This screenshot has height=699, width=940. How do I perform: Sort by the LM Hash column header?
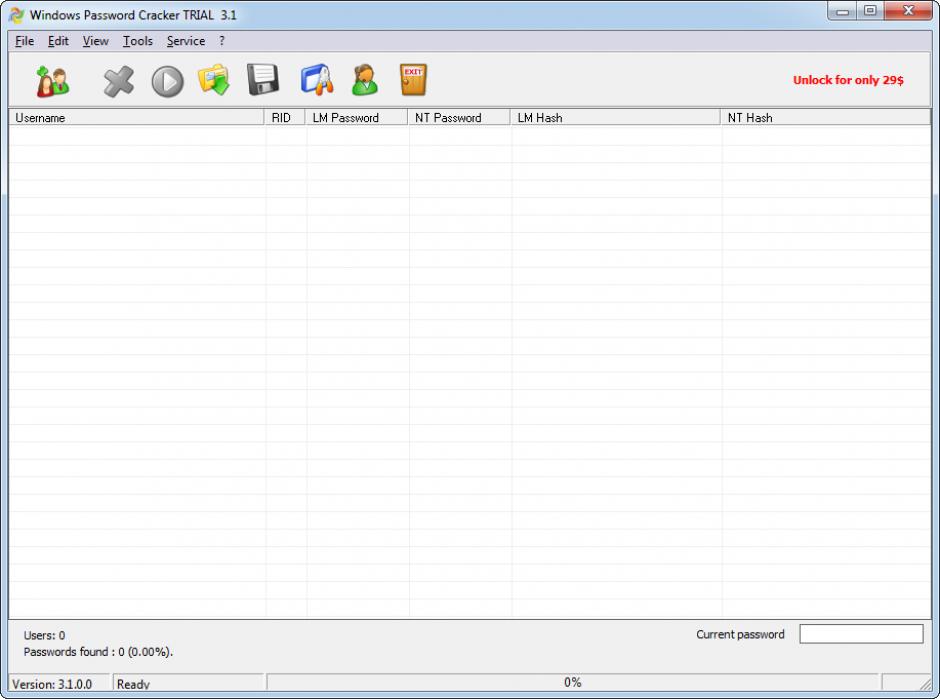616,117
